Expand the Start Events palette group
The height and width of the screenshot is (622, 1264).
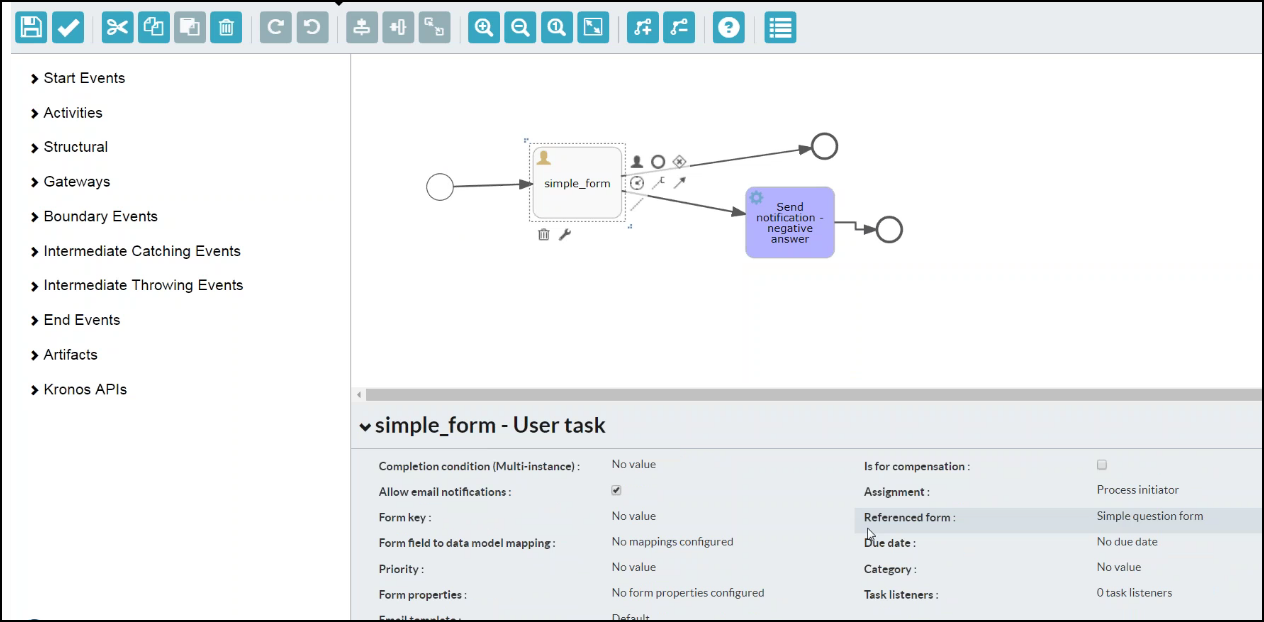78,78
